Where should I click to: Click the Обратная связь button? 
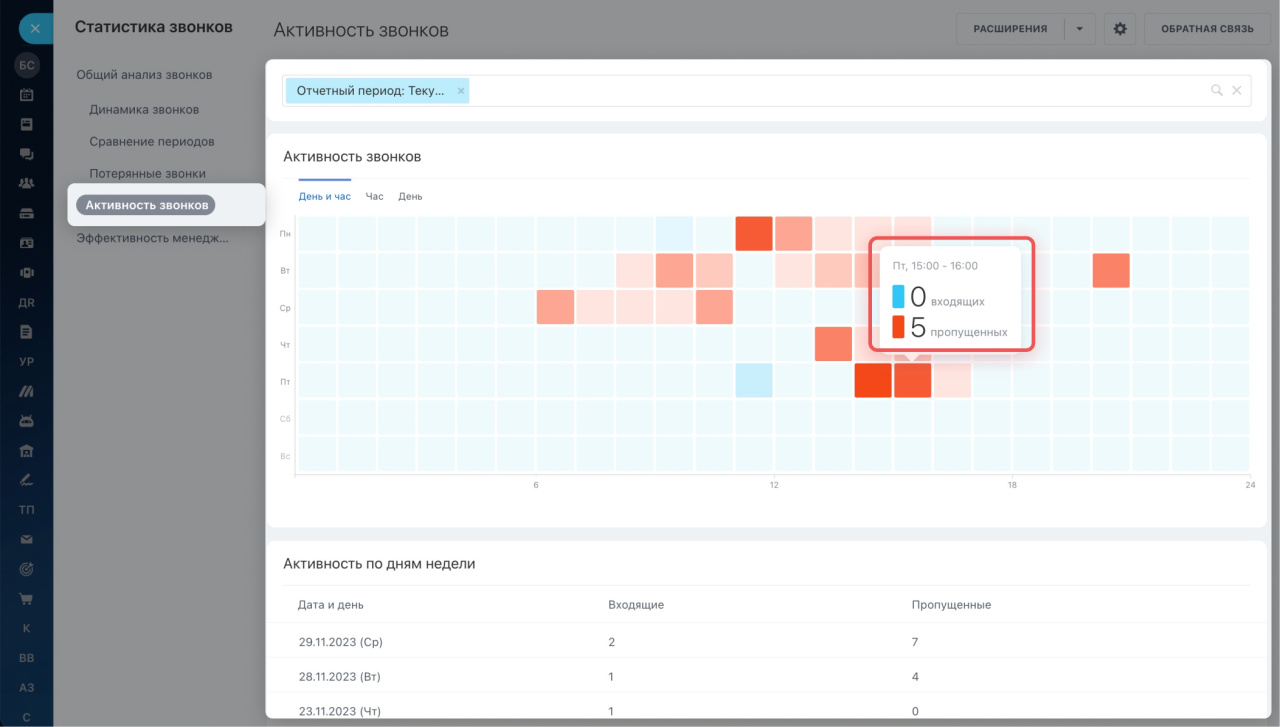tap(1207, 29)
